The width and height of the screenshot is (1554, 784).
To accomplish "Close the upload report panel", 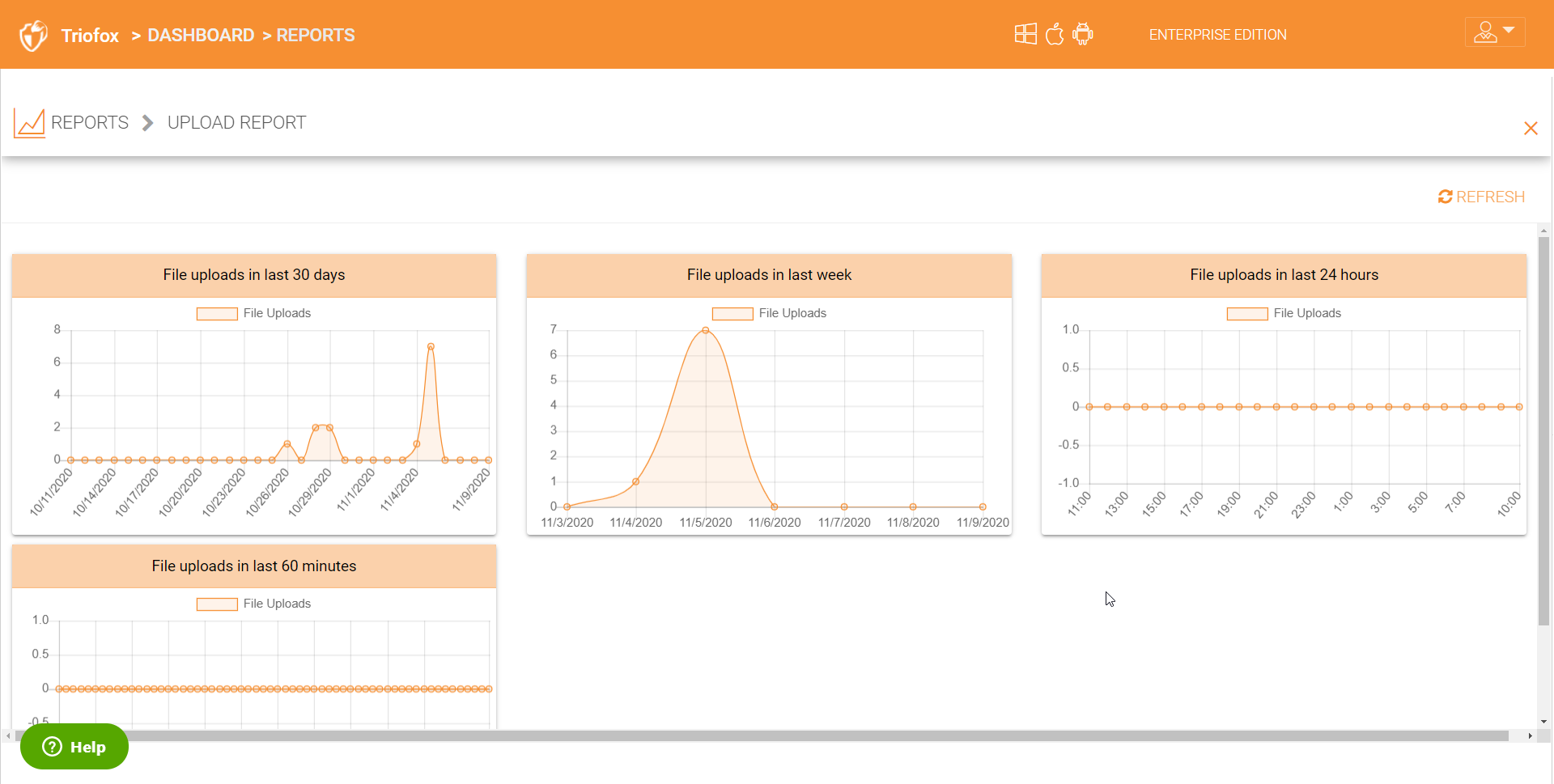I will pyautogui.click(x=1531, y=129).
